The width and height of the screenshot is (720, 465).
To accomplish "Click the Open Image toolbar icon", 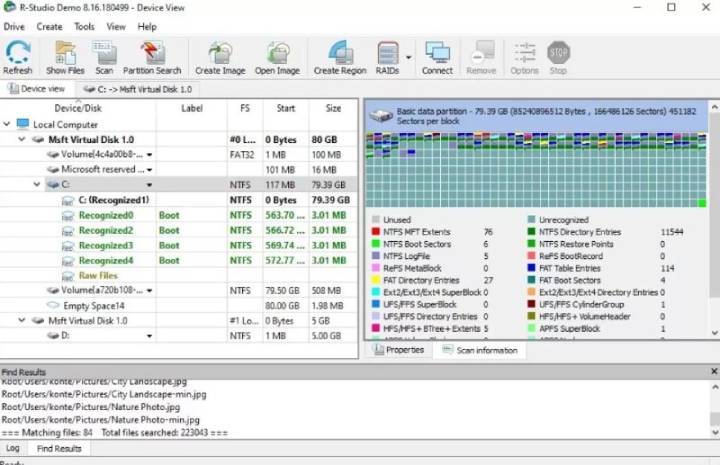I will [277, 57].
